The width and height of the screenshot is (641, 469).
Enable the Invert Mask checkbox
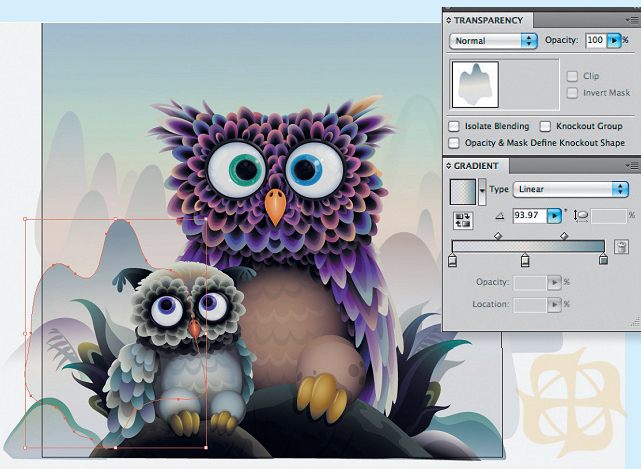point(572,93)
